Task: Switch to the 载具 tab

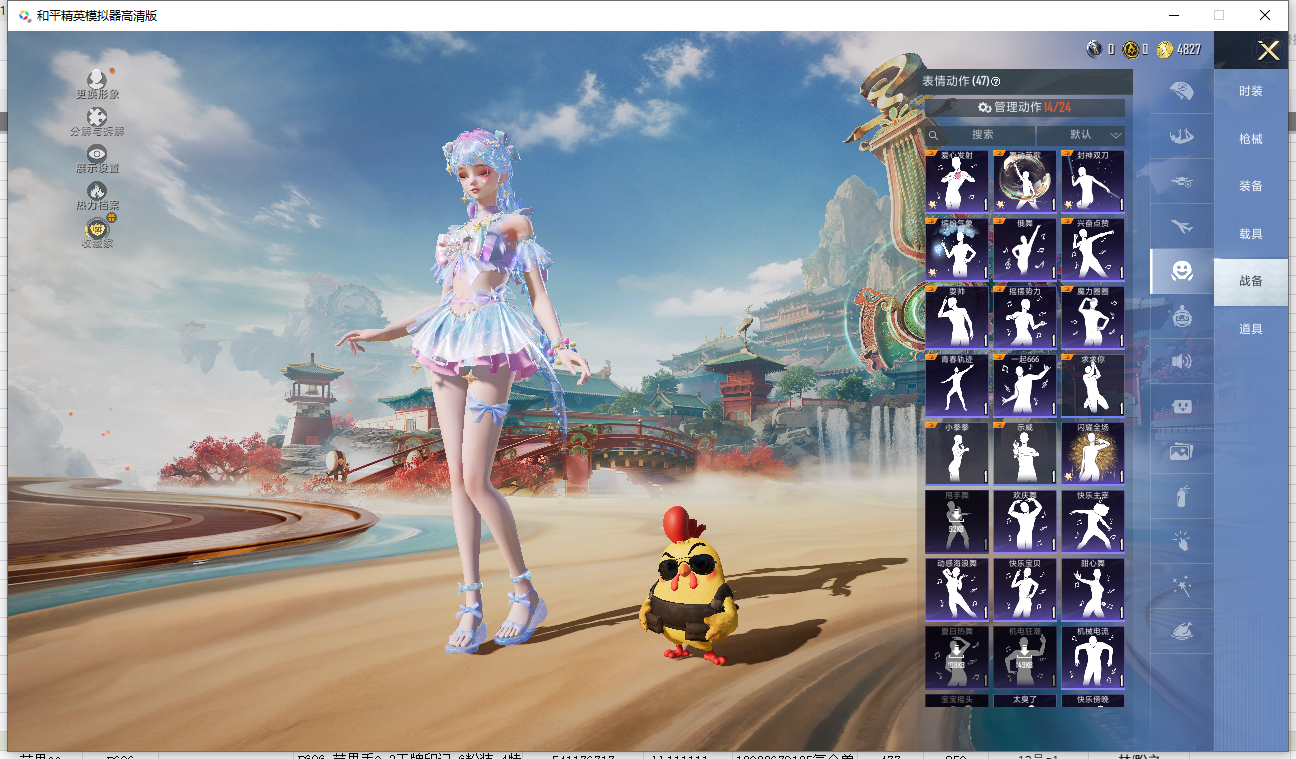Action: tap(1251, 234)
